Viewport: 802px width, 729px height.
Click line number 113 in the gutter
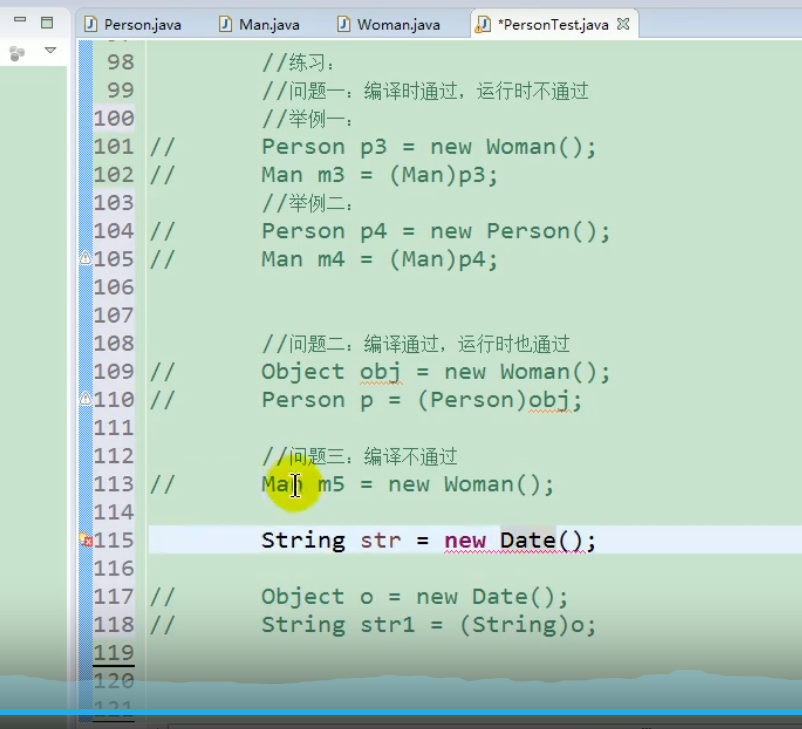coord(113,485)
